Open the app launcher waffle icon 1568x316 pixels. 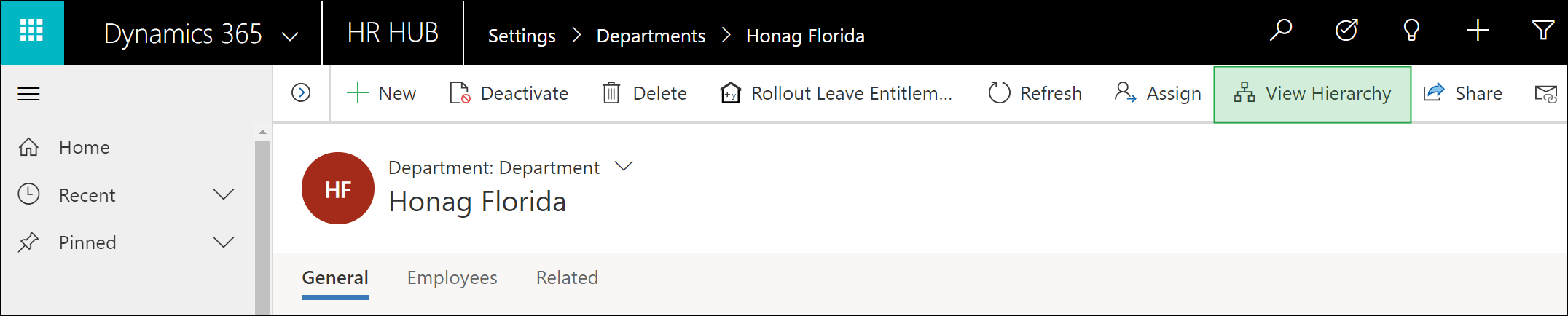pyautogui.click(x=31, y=31)
